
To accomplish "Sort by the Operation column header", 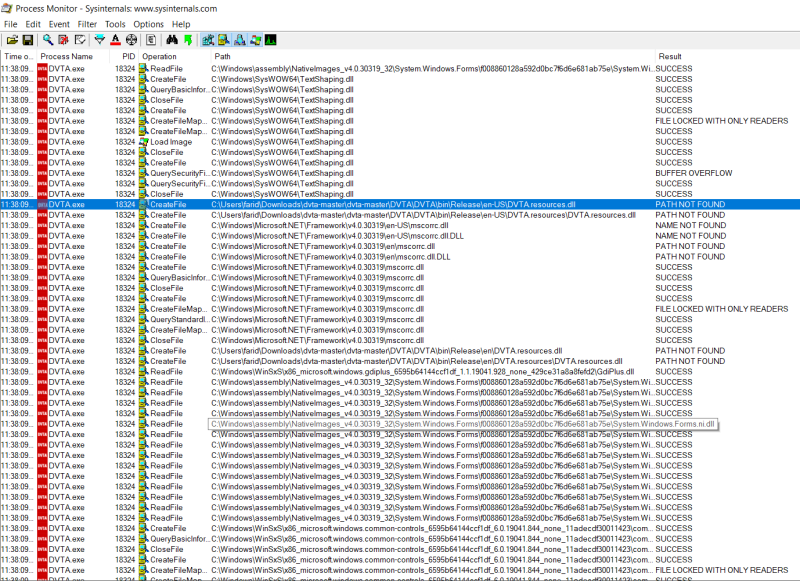I will (x=174, y=56).
